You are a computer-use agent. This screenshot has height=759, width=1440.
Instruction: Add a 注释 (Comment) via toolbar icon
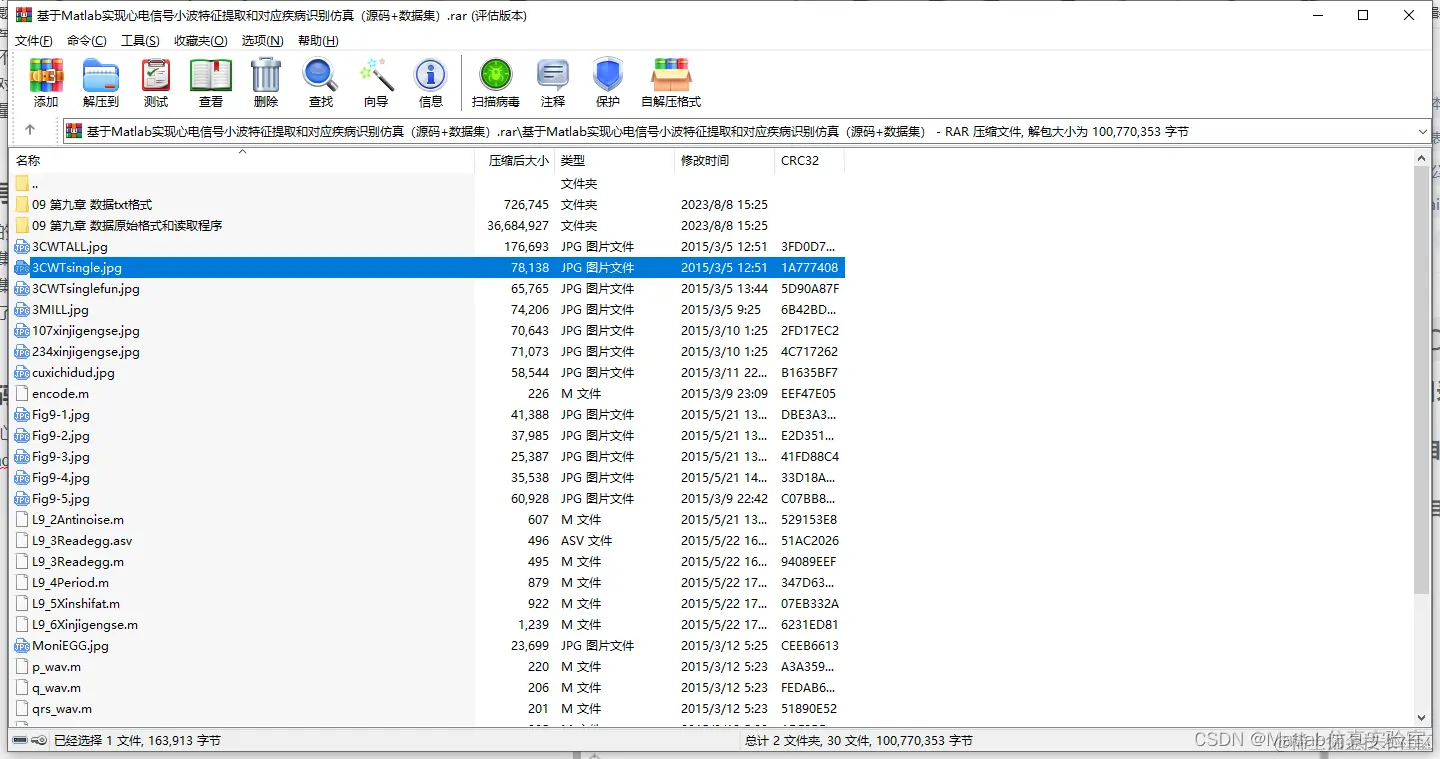click(553, 82)
